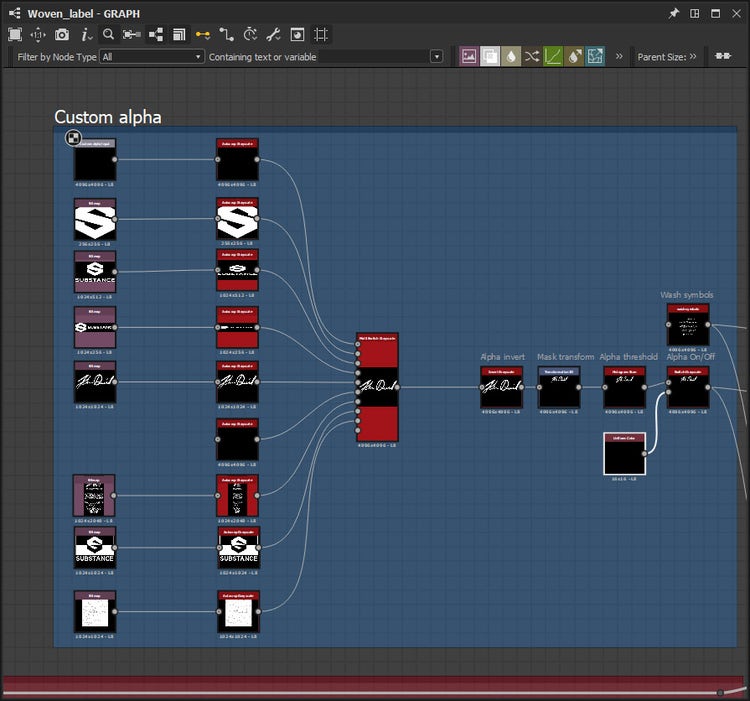
Task: Click the shuffle channels node button
Action: click(x=532, y=57)
